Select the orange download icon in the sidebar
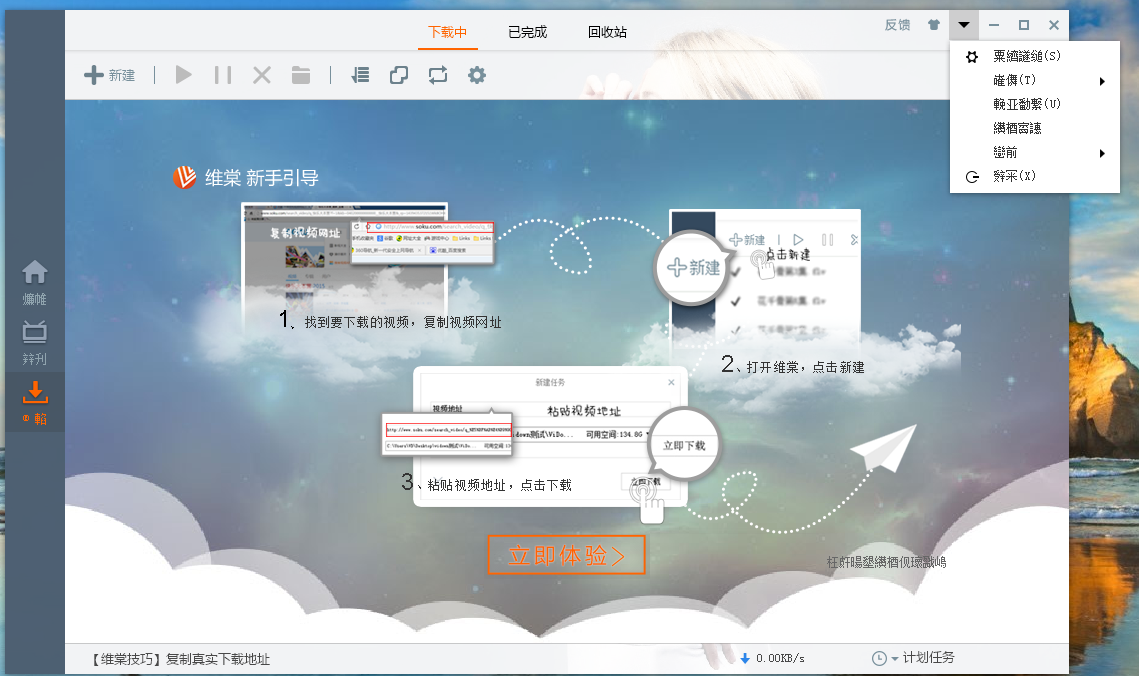This screenshot has height=676, width=1139. [34, 392]
